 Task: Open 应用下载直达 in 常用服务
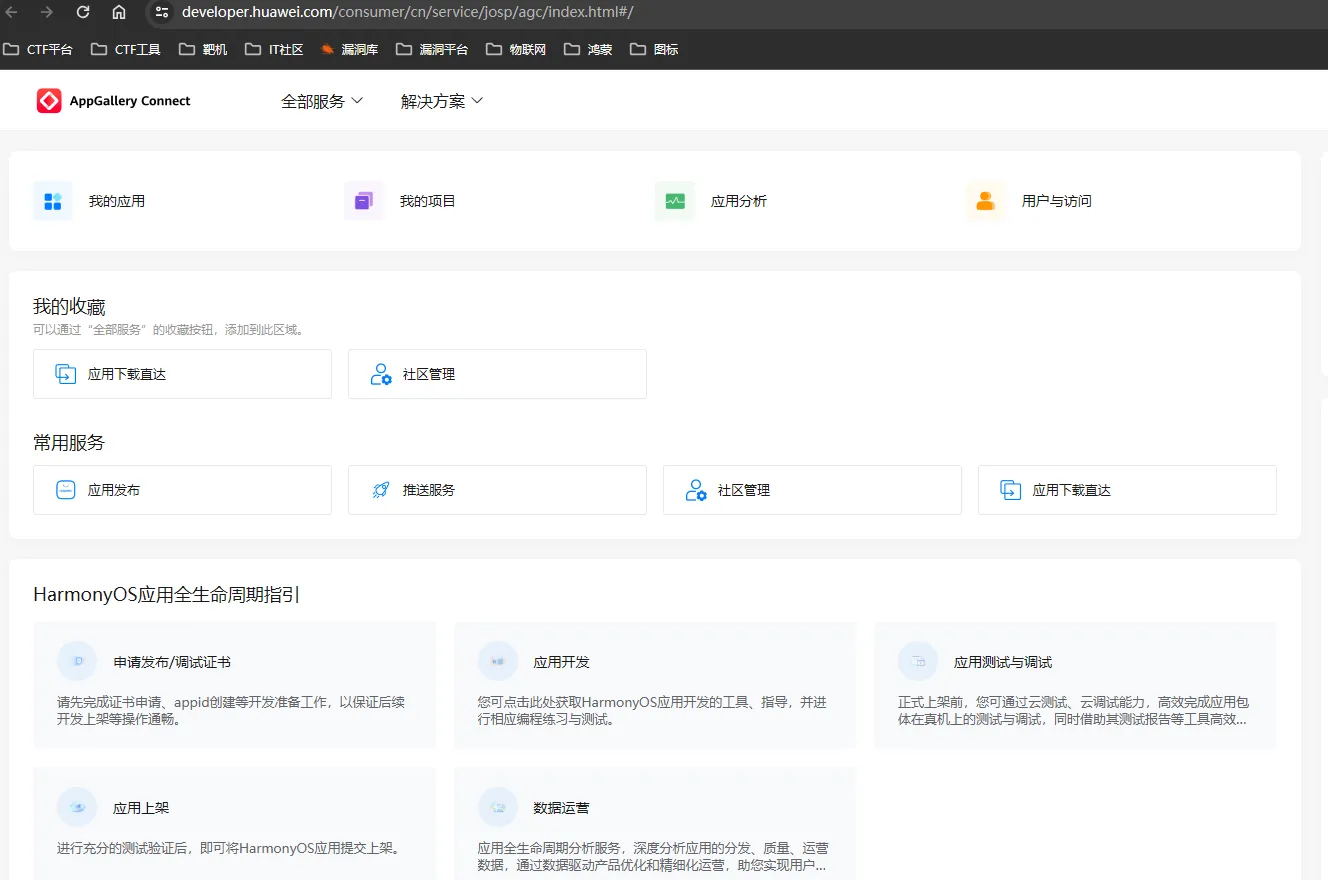(x=1127, y=490)
